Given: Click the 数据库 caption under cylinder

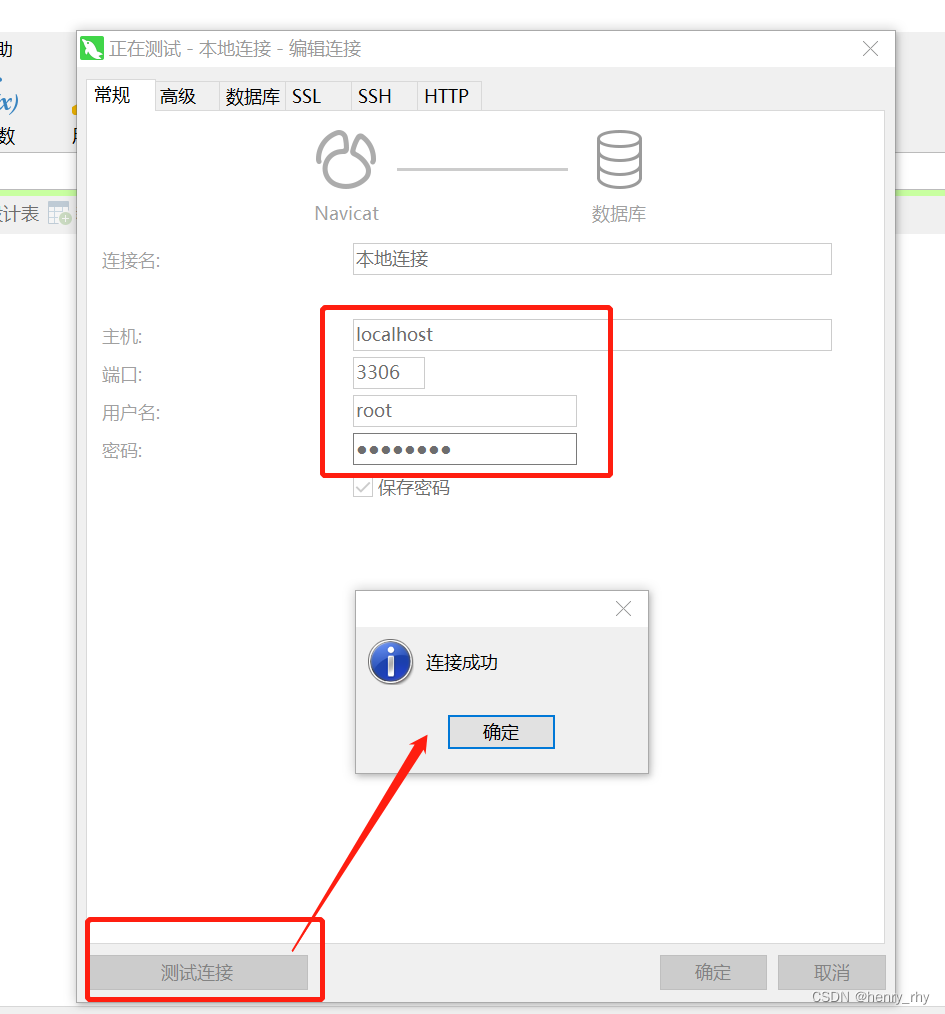Looking at the screenshot, I should 619,213.
